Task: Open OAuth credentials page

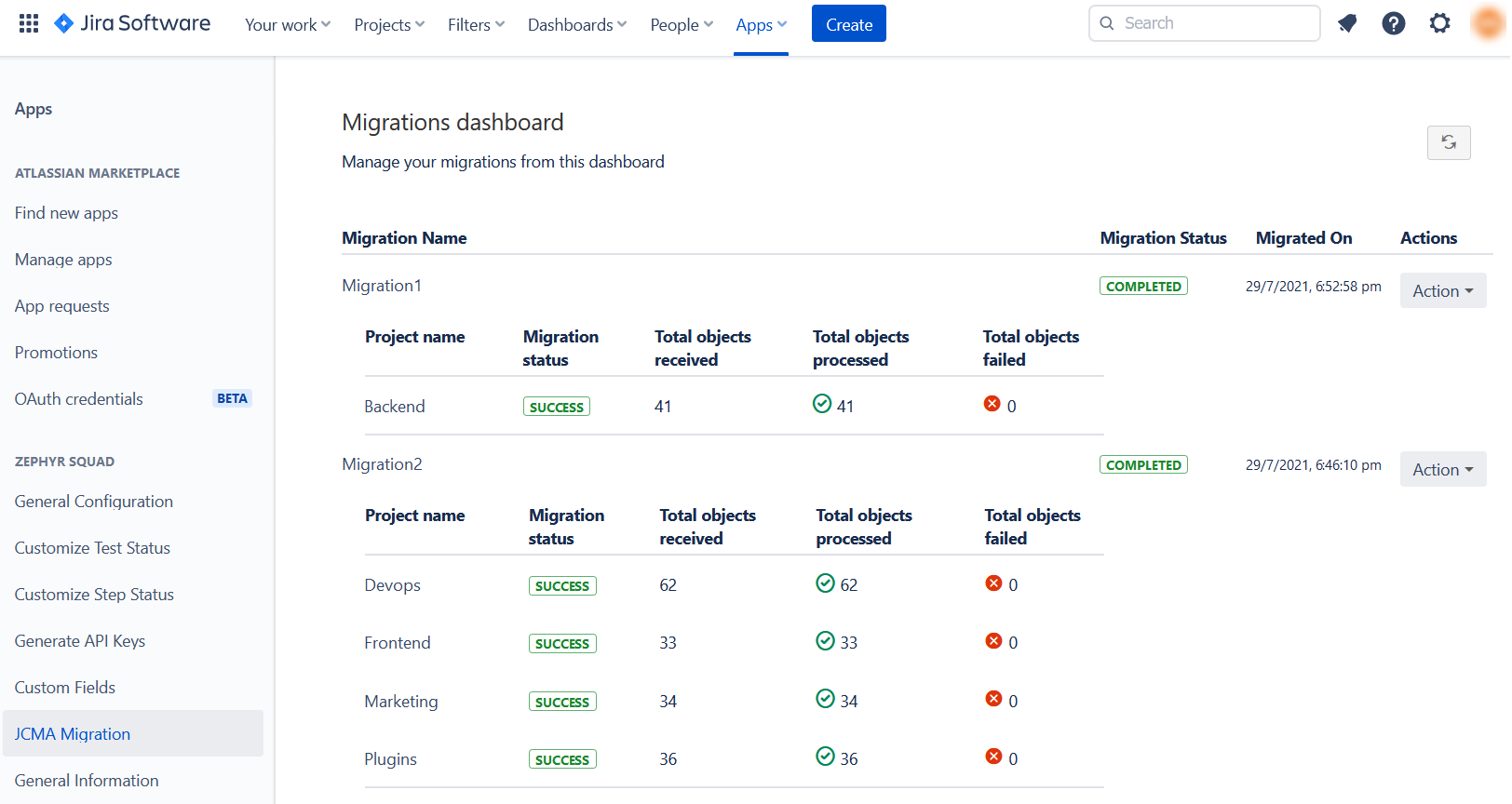Action: point(78,399)
